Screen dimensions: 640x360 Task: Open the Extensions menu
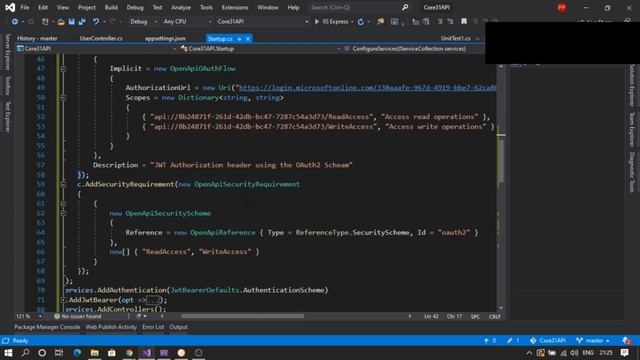[x=235, y=7]
